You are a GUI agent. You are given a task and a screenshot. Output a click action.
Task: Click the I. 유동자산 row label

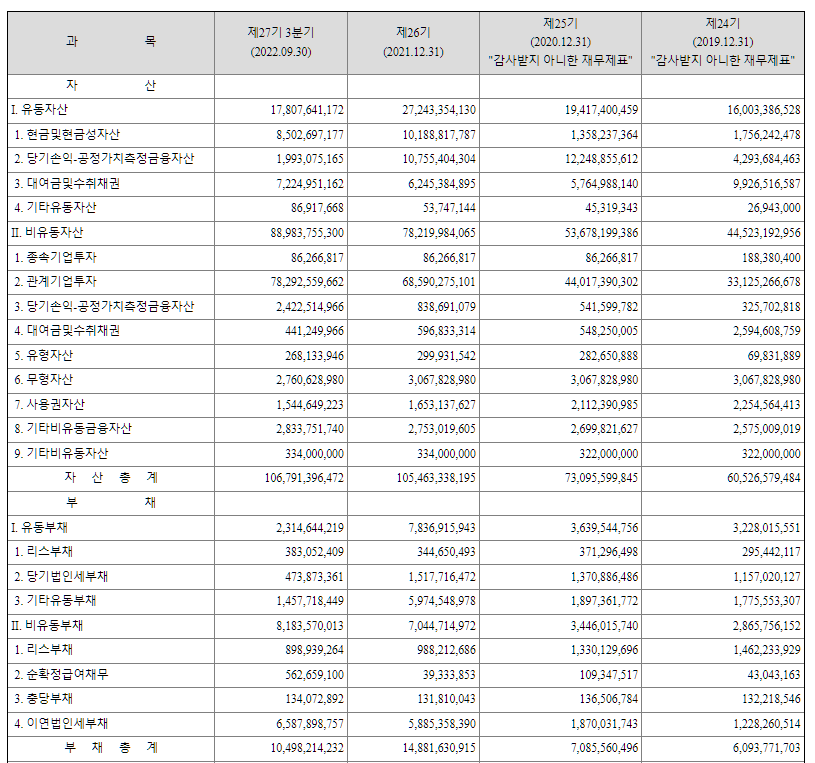(x=40, y=110)
